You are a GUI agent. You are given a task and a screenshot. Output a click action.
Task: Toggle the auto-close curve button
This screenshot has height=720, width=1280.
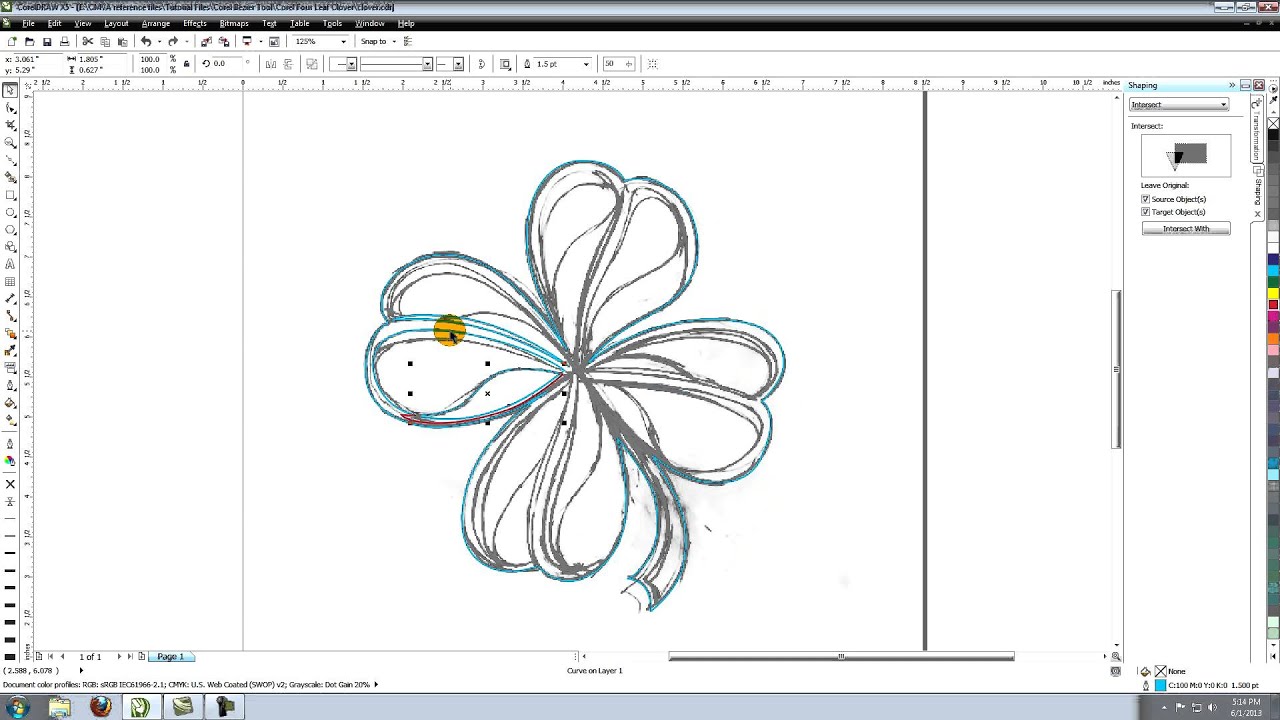pos(482,64)
